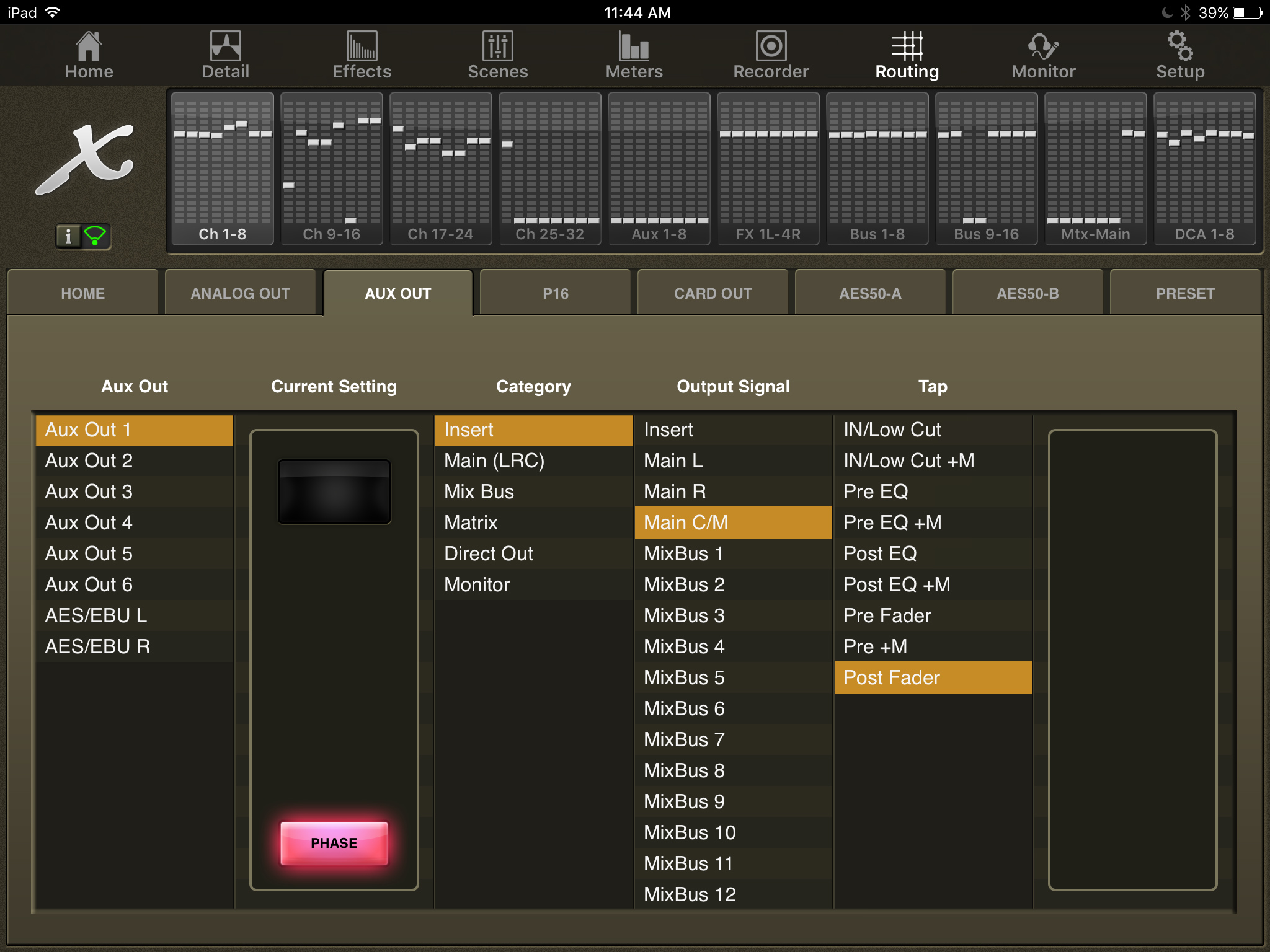Switch to the ANALOG OUT tab
The height and width of the screenshot is (952, 1270).
coord(240,293)
